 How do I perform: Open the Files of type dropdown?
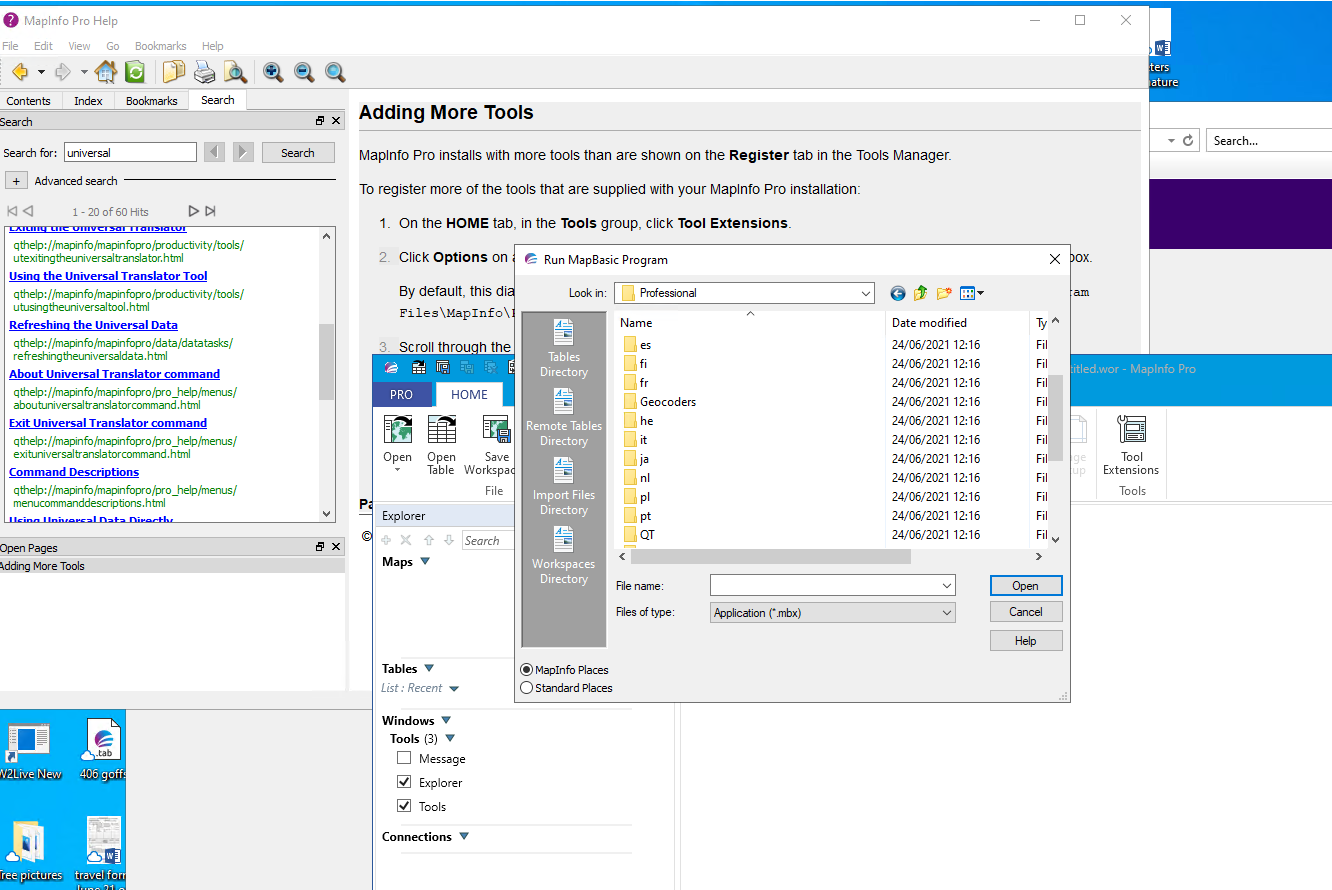[x=946, y=613]
